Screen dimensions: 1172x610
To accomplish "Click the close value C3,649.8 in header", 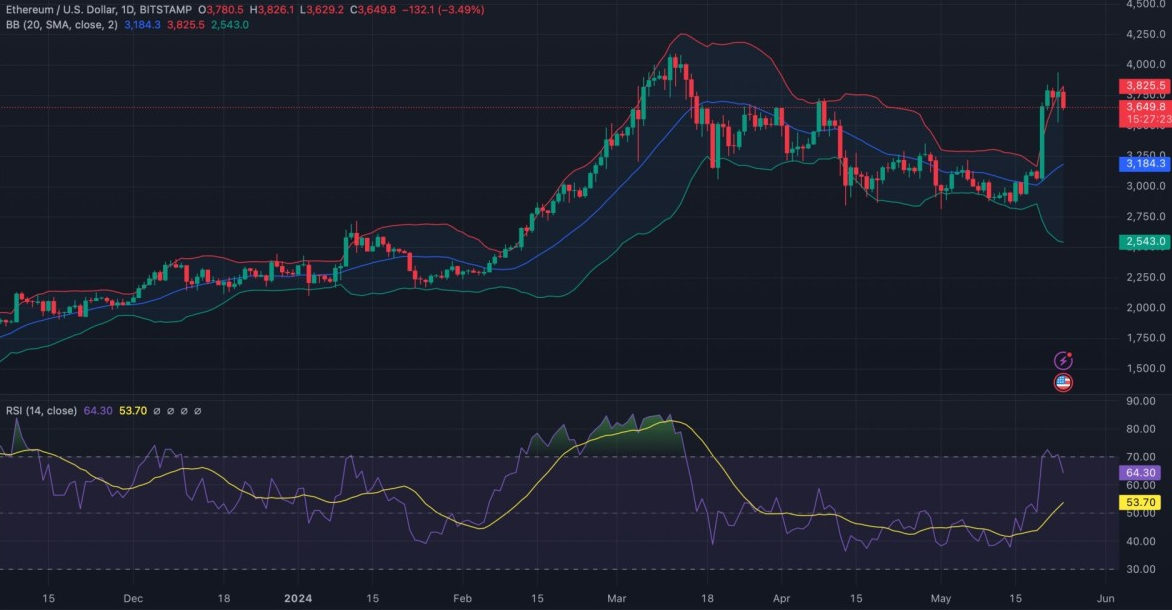I will click(x=373, y=10).
